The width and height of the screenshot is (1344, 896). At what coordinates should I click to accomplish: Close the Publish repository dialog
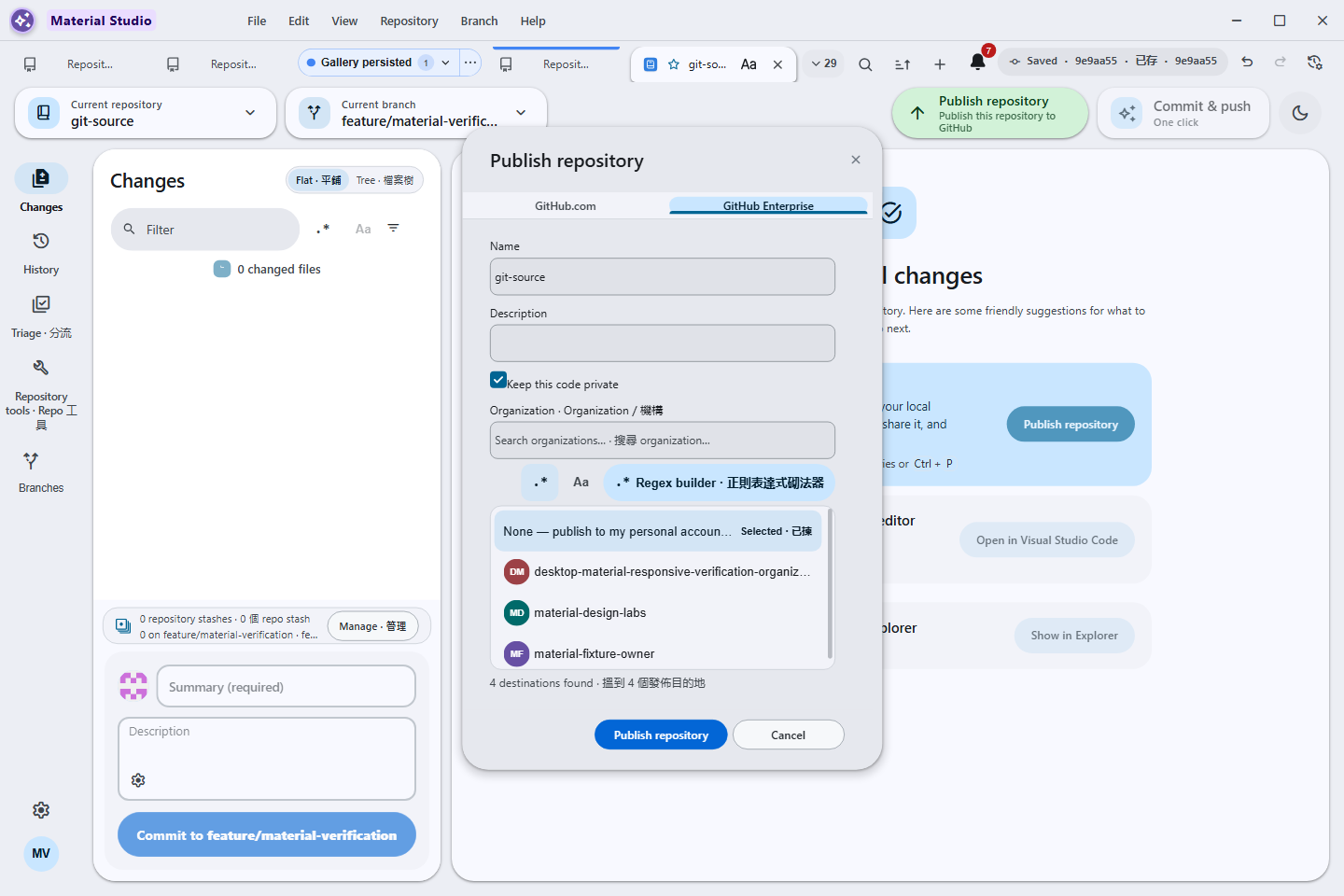(x=856, y=160)
